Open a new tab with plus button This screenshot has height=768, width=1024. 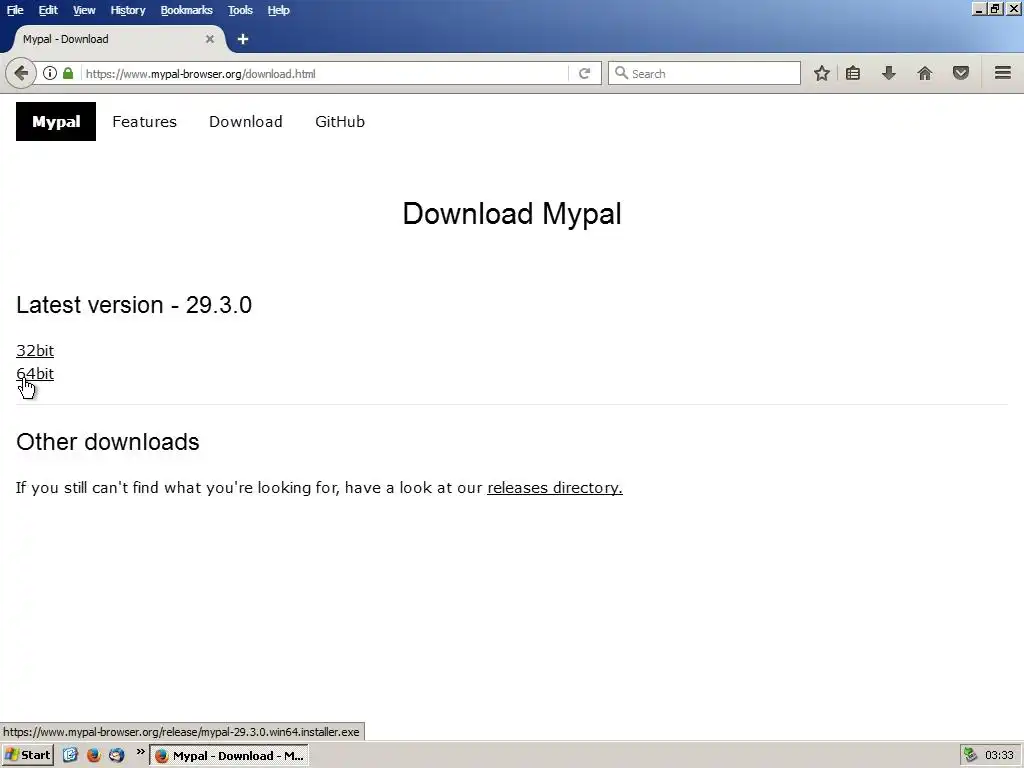tap(243, 39)
